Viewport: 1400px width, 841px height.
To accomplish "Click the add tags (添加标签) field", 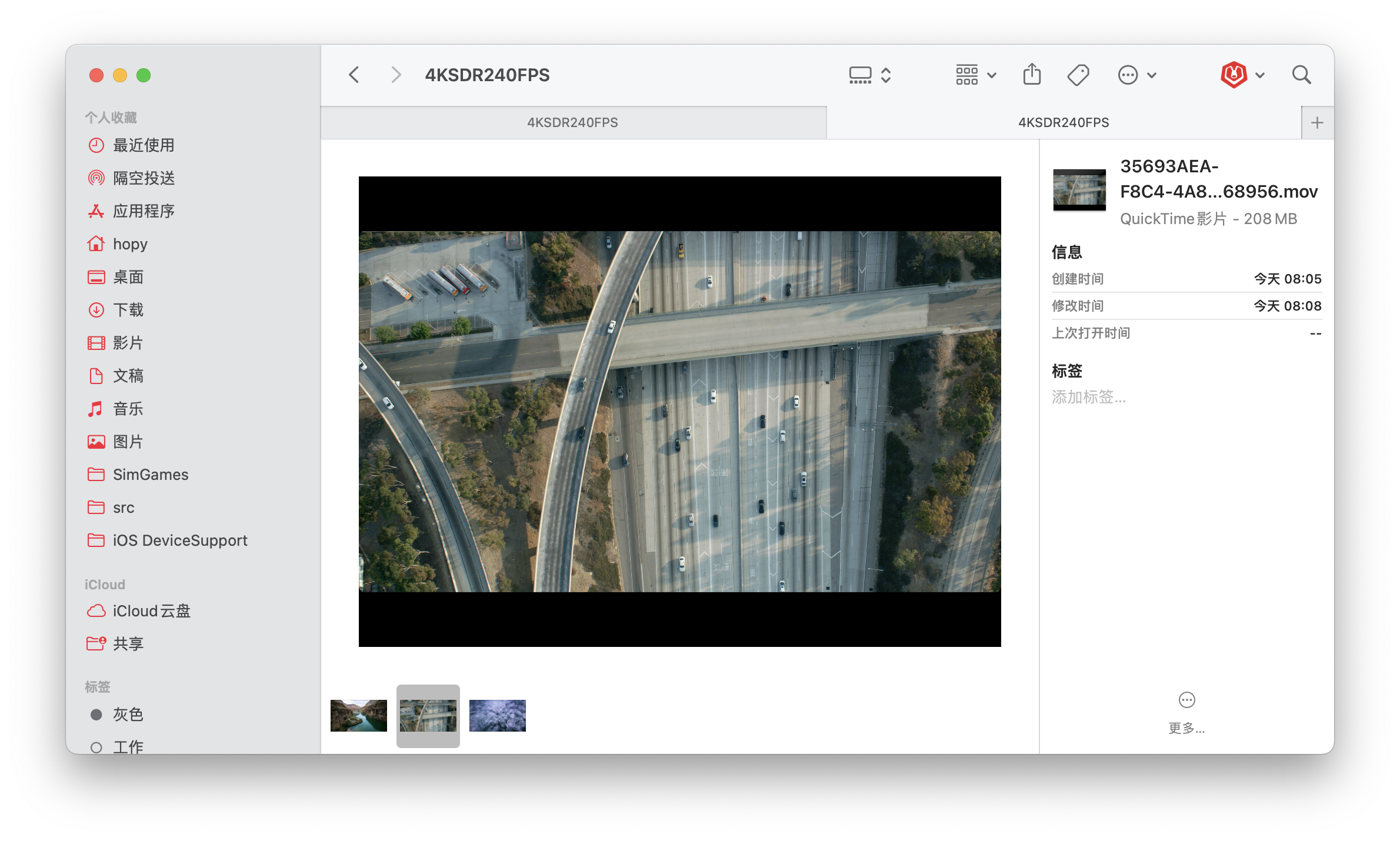I will pyautogui.click(x=1089, y=398).
